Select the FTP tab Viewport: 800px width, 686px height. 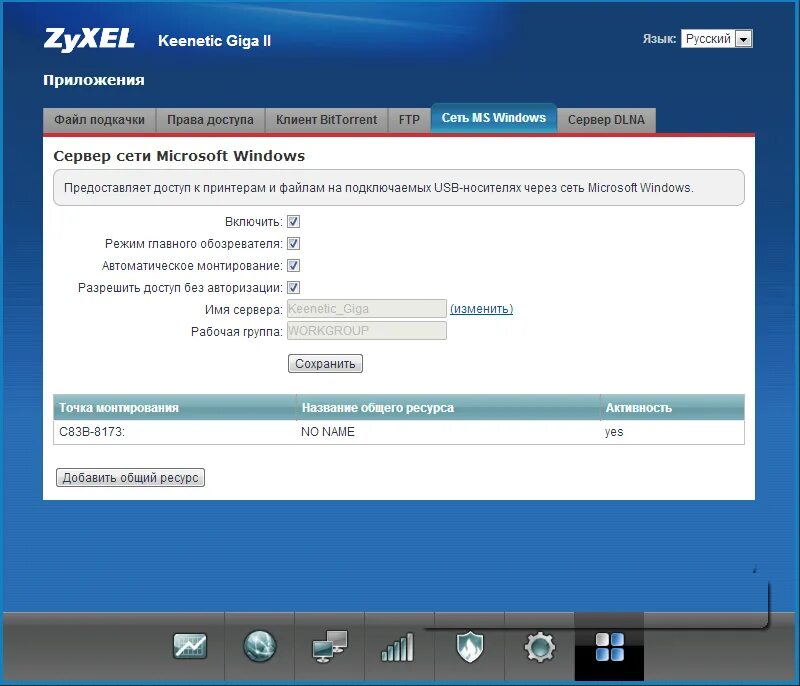tap(409, 120)
